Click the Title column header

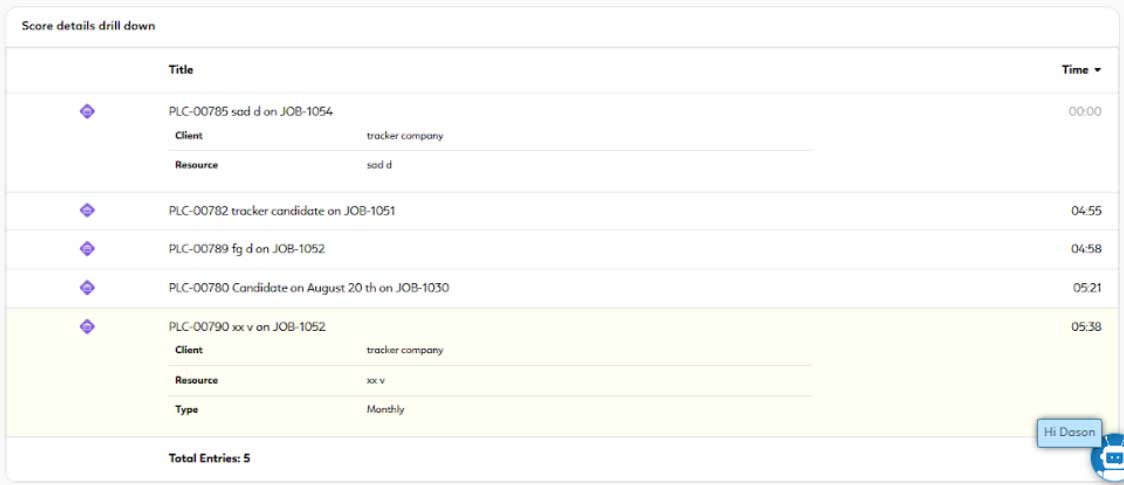coord(181,69)
